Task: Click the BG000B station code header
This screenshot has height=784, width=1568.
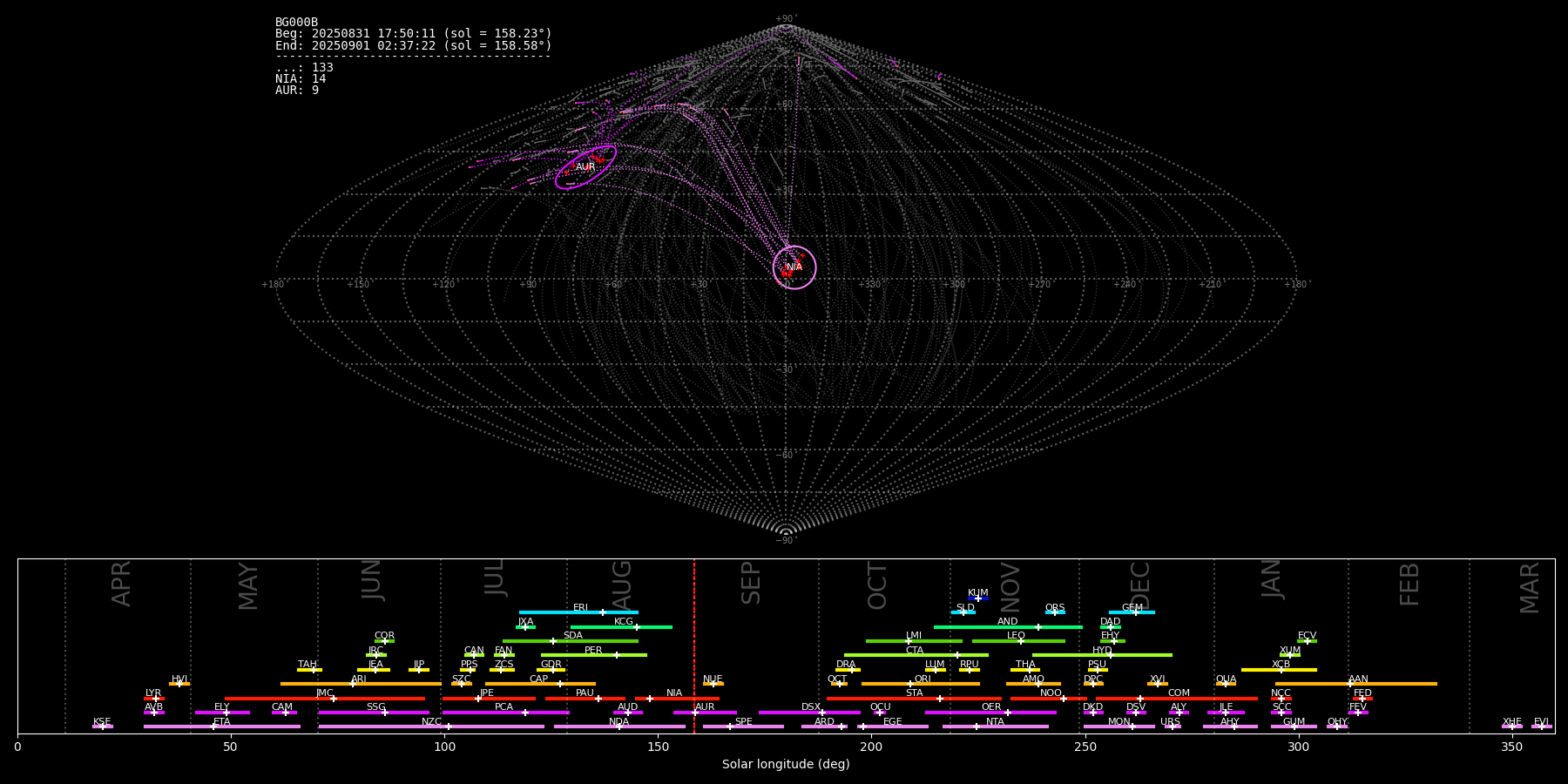Action: click(x=296, y=23)
